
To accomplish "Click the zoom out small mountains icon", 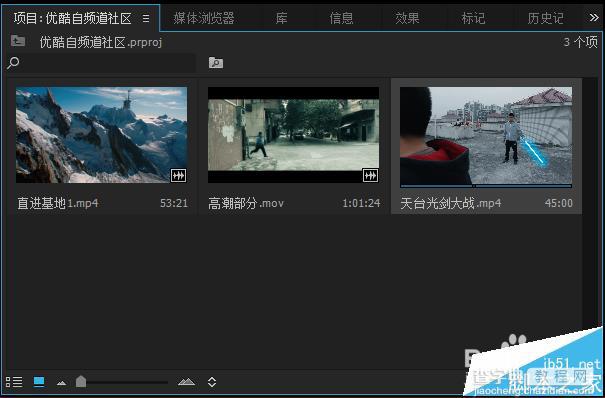I will (x=61, y=383).
